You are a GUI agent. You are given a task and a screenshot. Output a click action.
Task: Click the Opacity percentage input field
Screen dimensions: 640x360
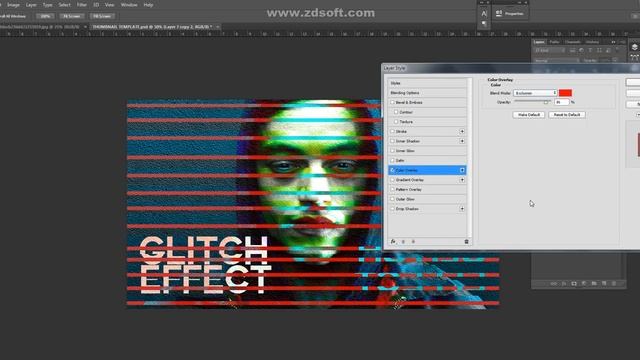562,102
